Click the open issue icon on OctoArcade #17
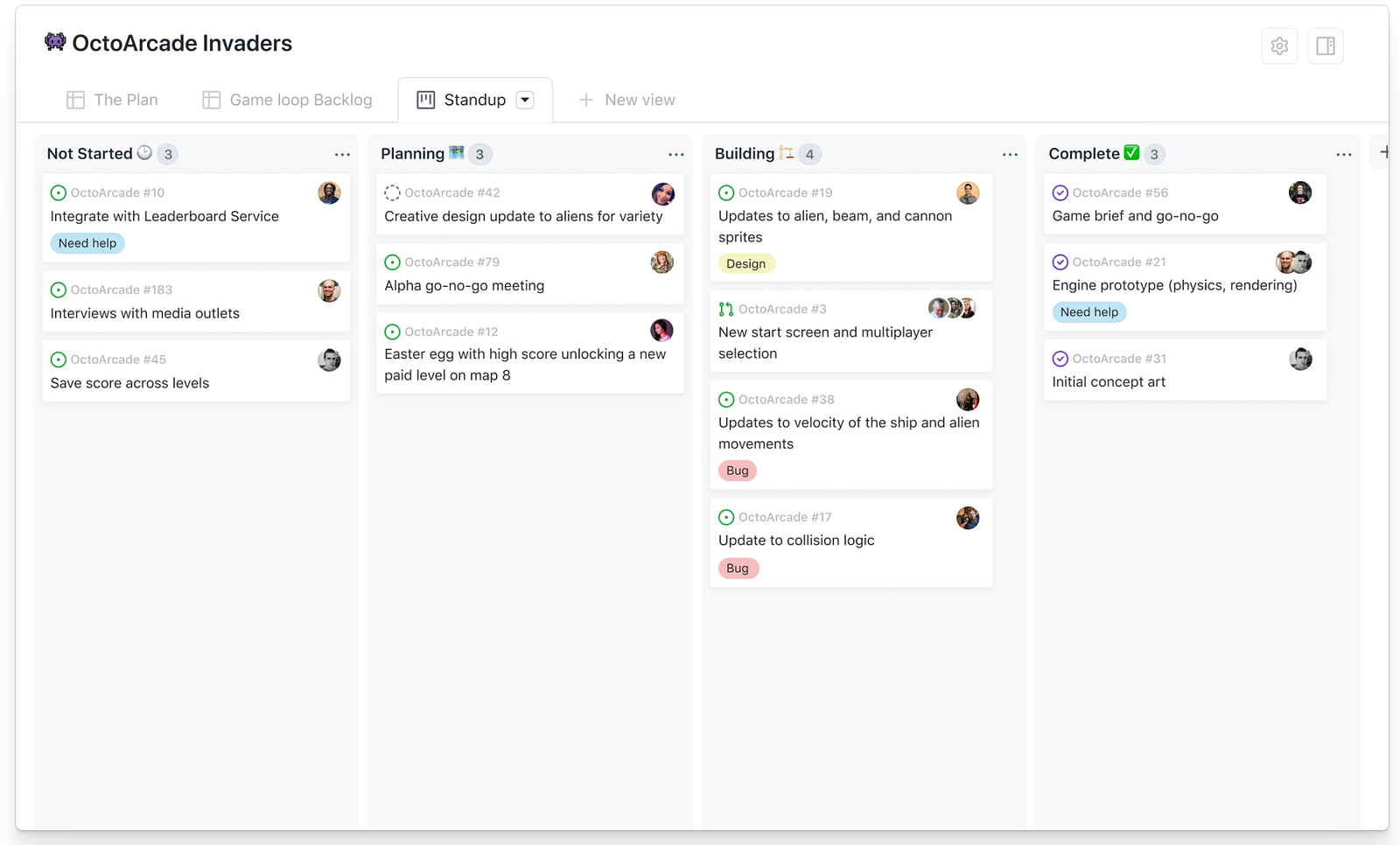Image resolution: width=1400 pixels, height=845 pixels. tap(726, 517)
